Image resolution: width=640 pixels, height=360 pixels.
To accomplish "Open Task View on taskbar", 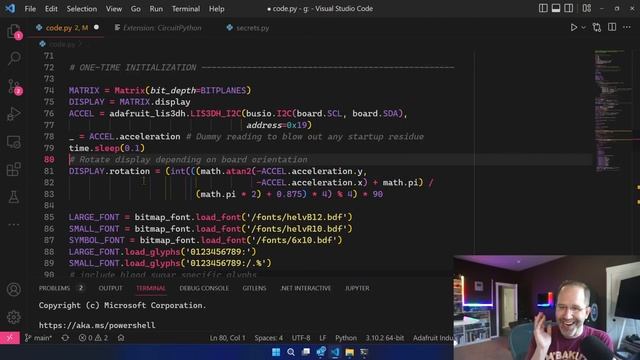I will pyautogui.click(x=305, y=352).
